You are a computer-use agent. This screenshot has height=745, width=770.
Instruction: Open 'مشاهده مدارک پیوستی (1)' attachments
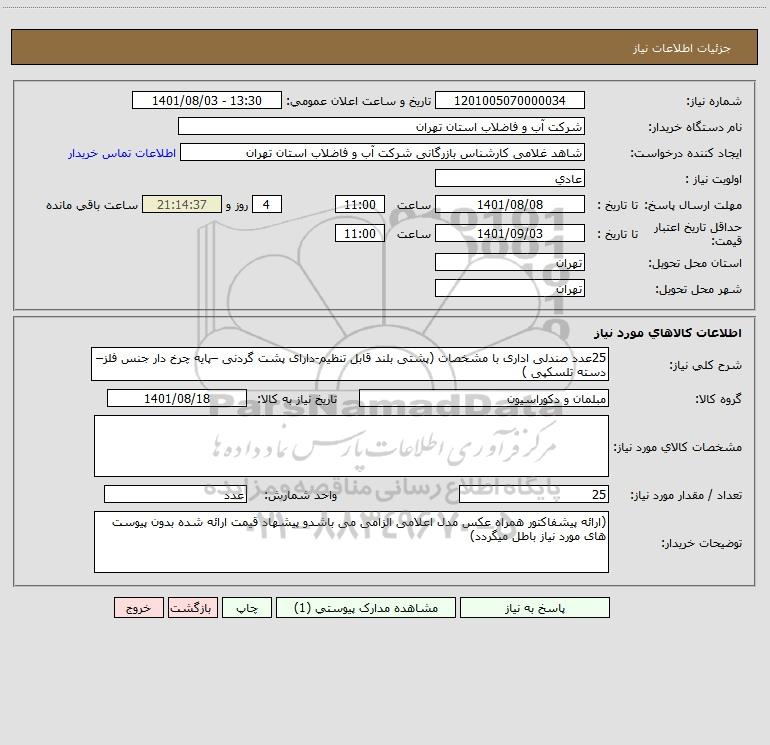point(366,607)
